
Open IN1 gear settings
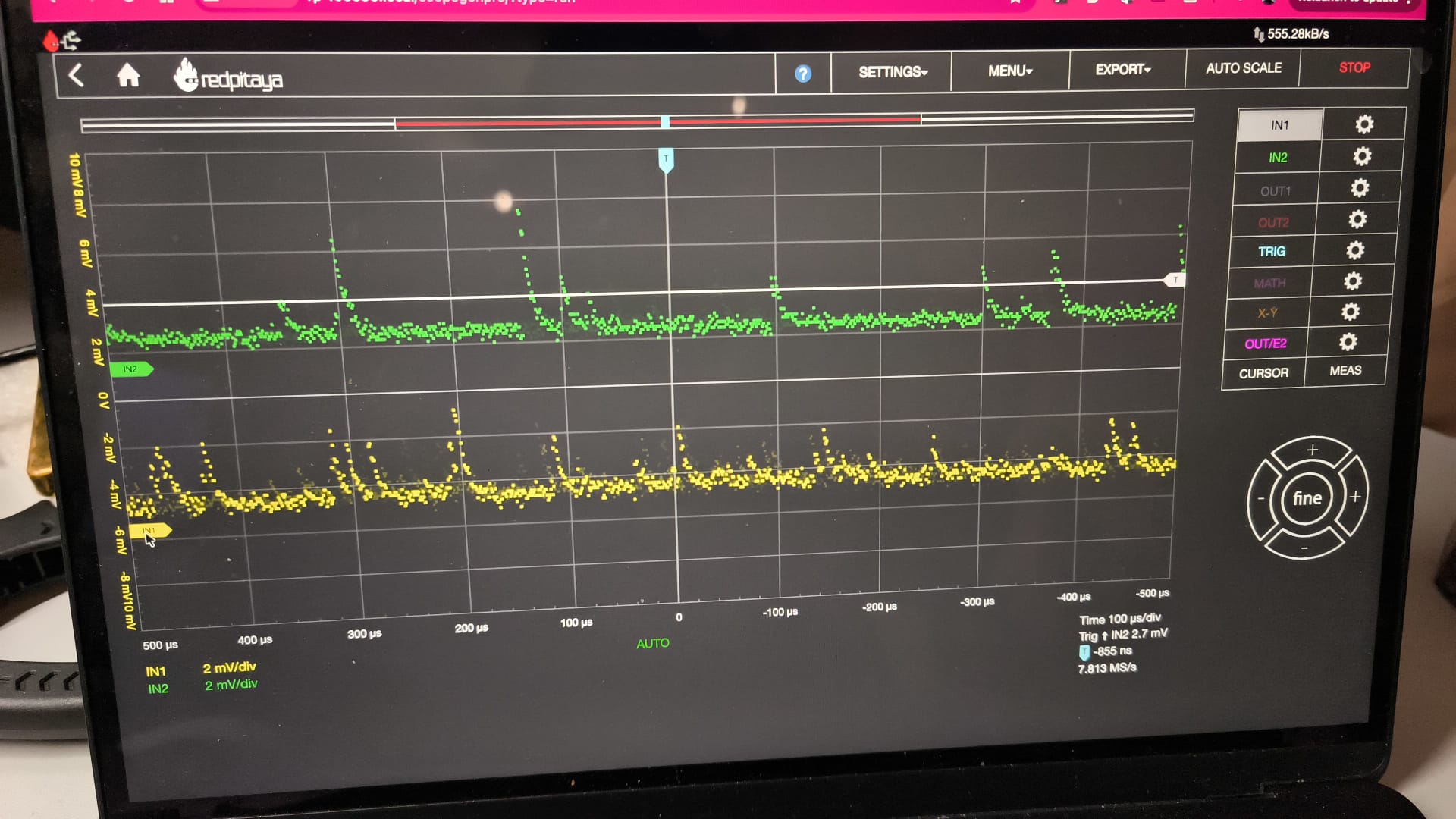point(1364,124)
